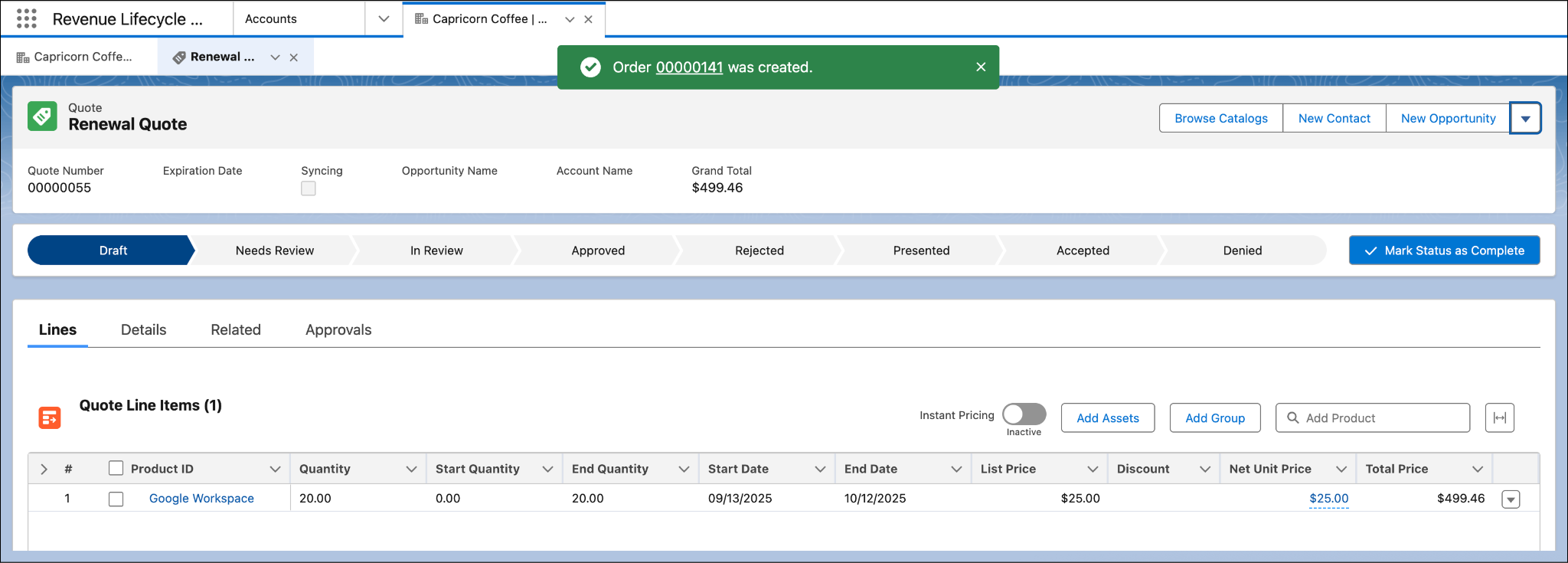This screenshot has width=1568, height=563.
Task: Toggle the Syncing checkbox
Action: (309, 188)
